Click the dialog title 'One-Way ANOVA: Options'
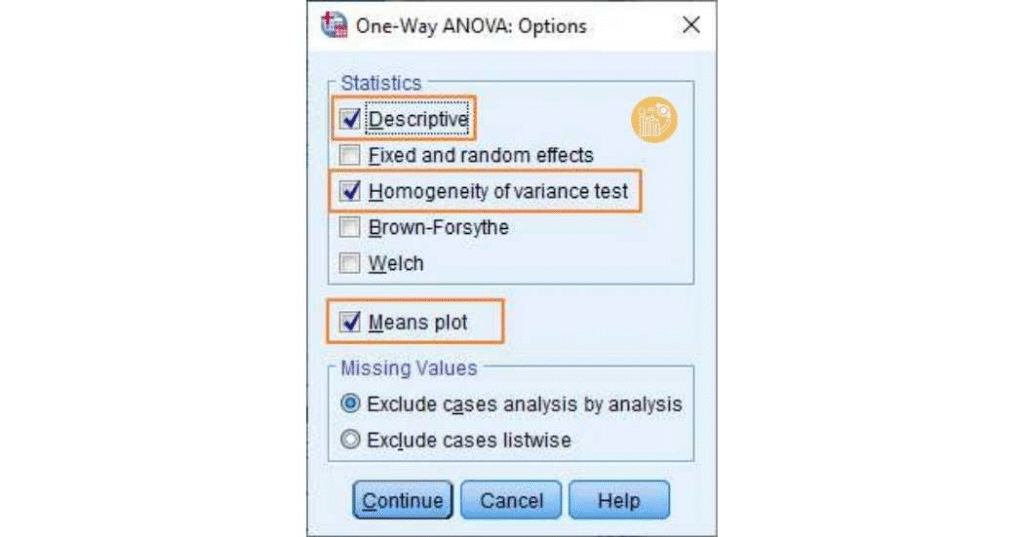This screenshot has height=537, width=1024. [468, 26]
